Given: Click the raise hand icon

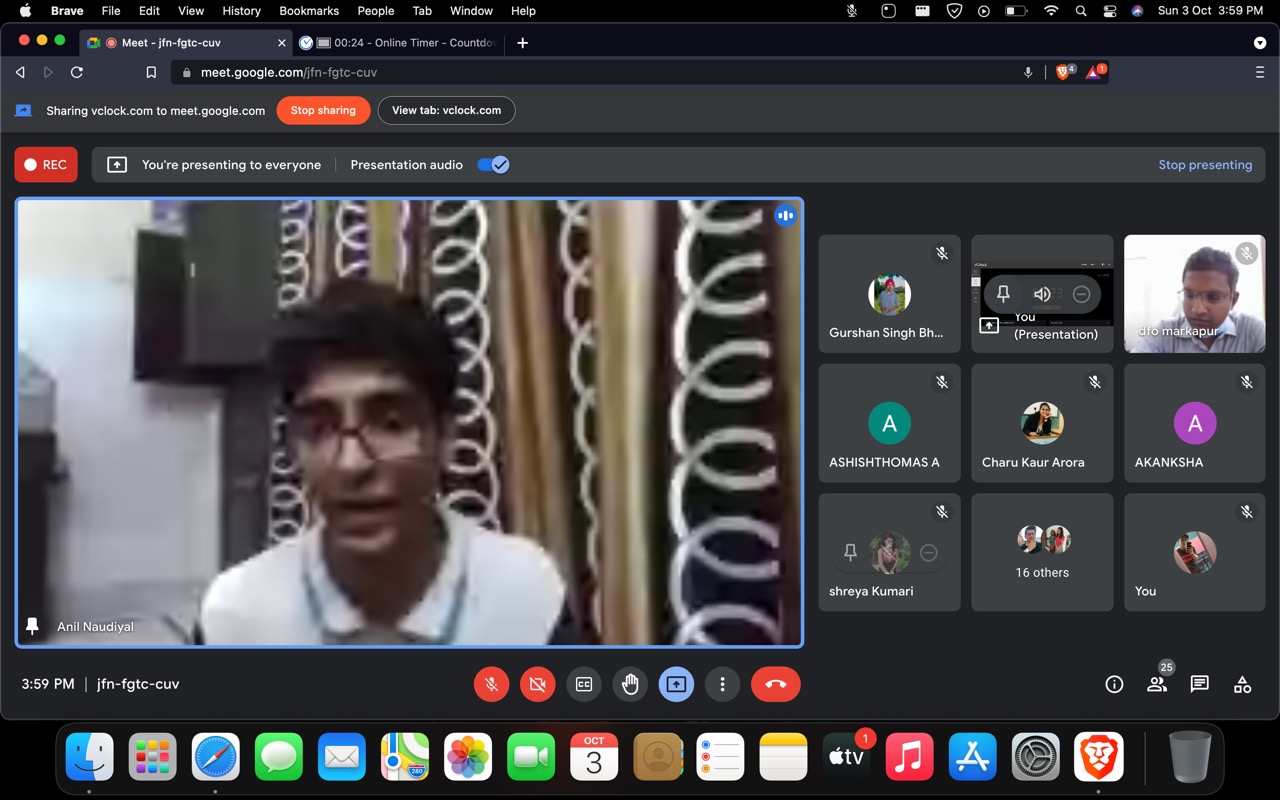Looking at the screenshot, I should pos(630,684).
